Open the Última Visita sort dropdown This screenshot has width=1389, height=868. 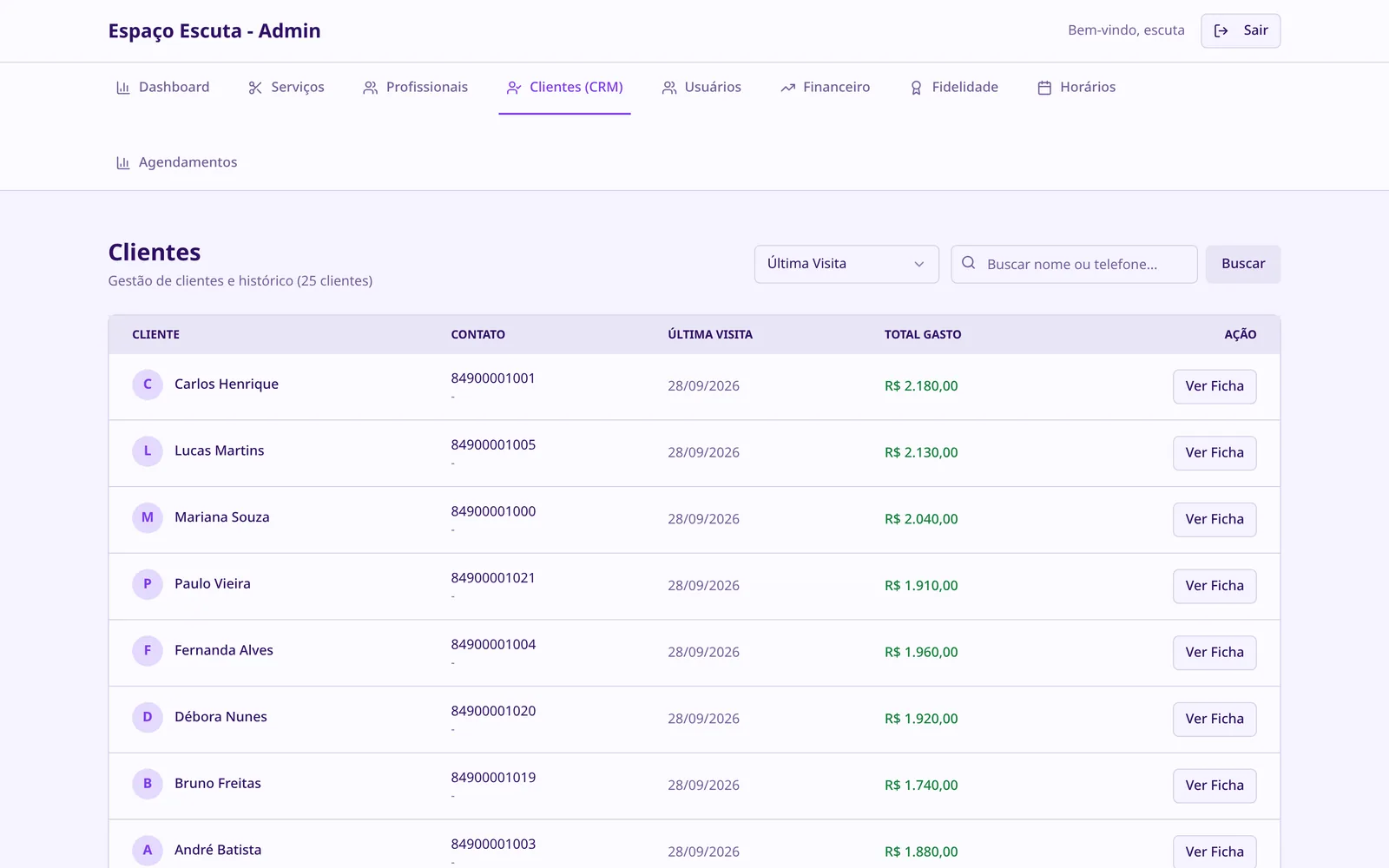tap(846, 264)
